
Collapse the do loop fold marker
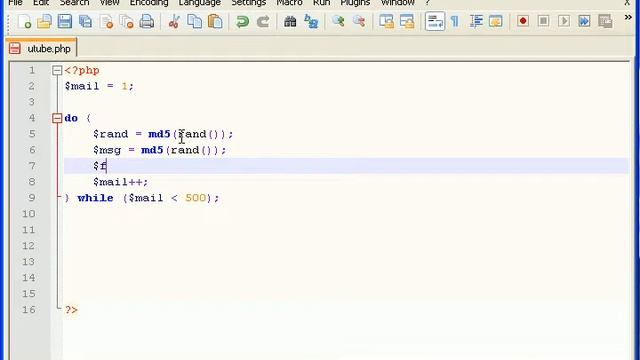(x=57, y=118)
